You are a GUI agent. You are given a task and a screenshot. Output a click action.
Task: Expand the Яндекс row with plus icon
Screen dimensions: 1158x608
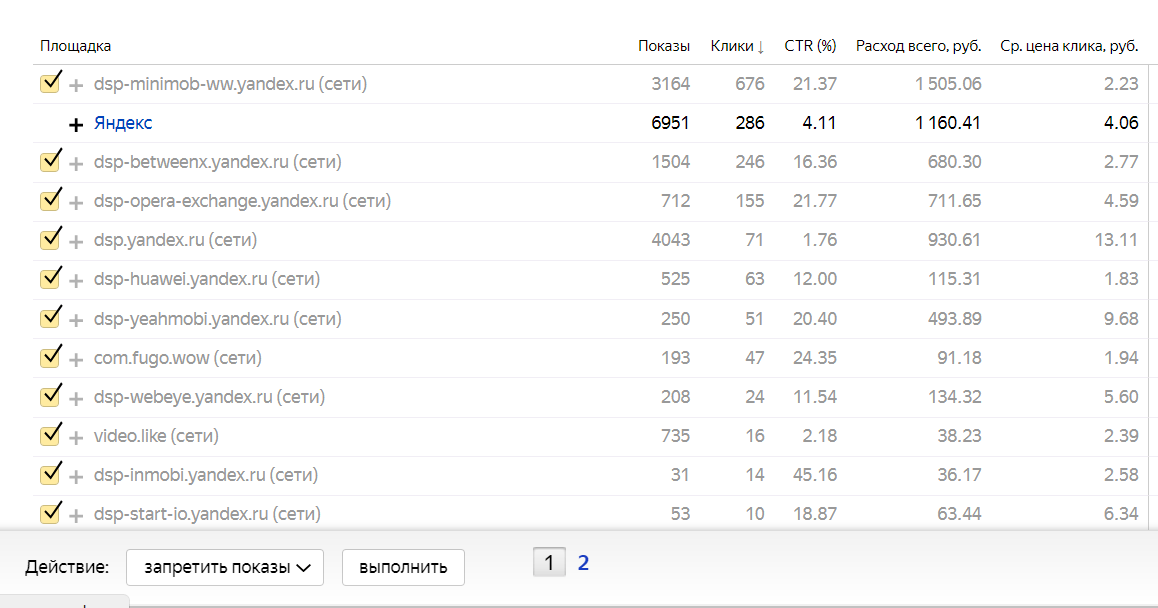[x=75, y=125]
